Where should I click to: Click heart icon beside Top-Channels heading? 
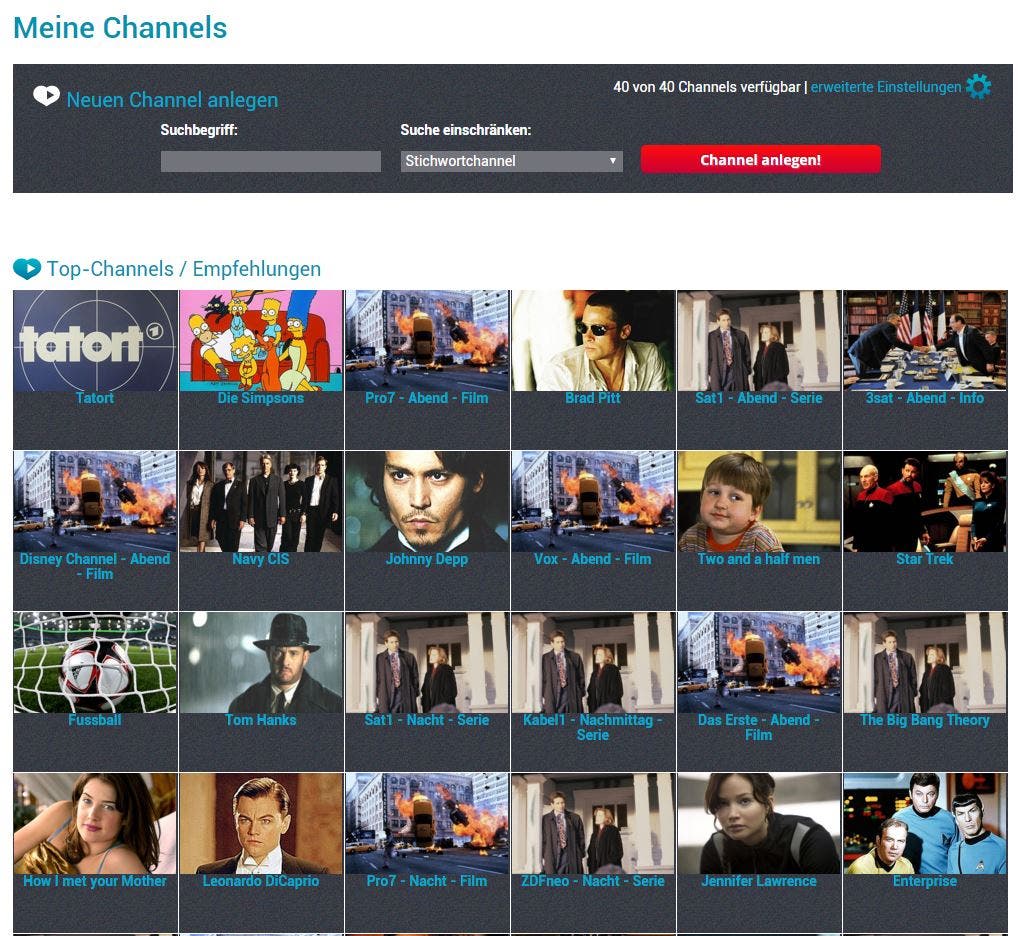(27, 269)
